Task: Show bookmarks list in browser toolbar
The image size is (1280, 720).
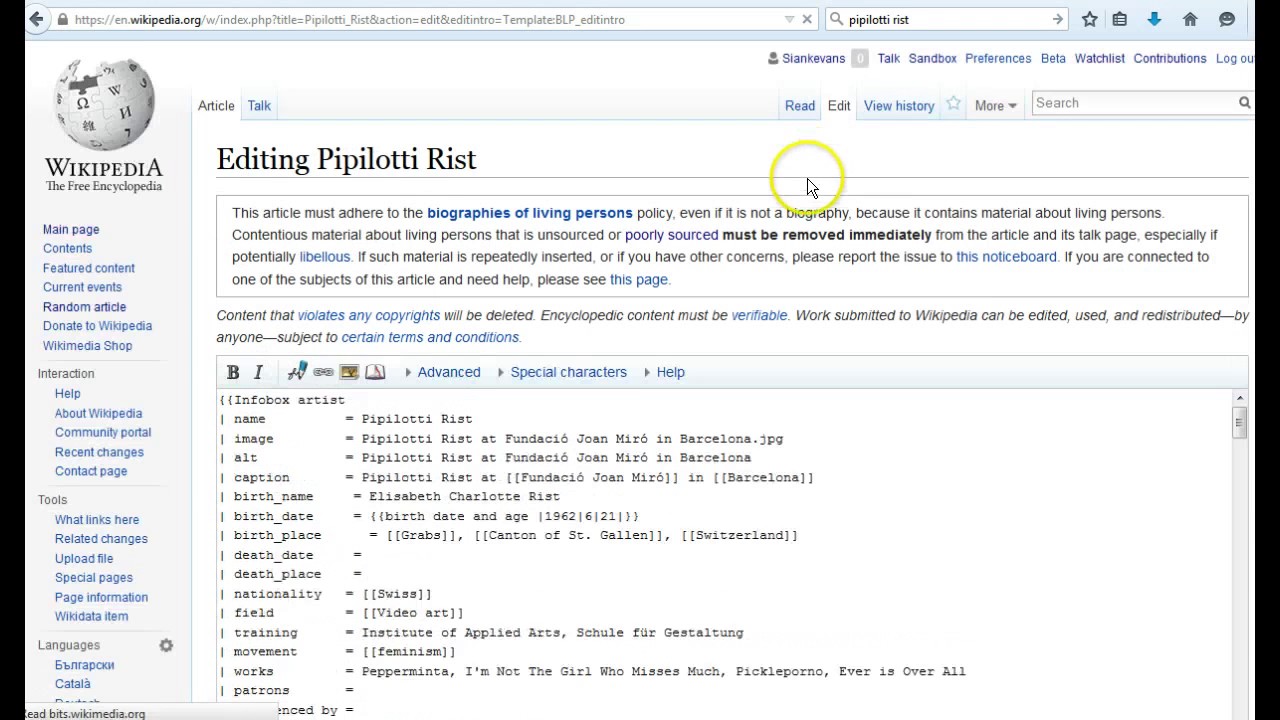Action: tap(1120, 19)
